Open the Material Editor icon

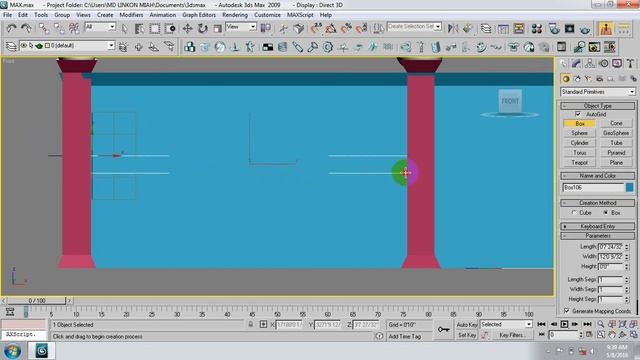(x=537, y=28)
